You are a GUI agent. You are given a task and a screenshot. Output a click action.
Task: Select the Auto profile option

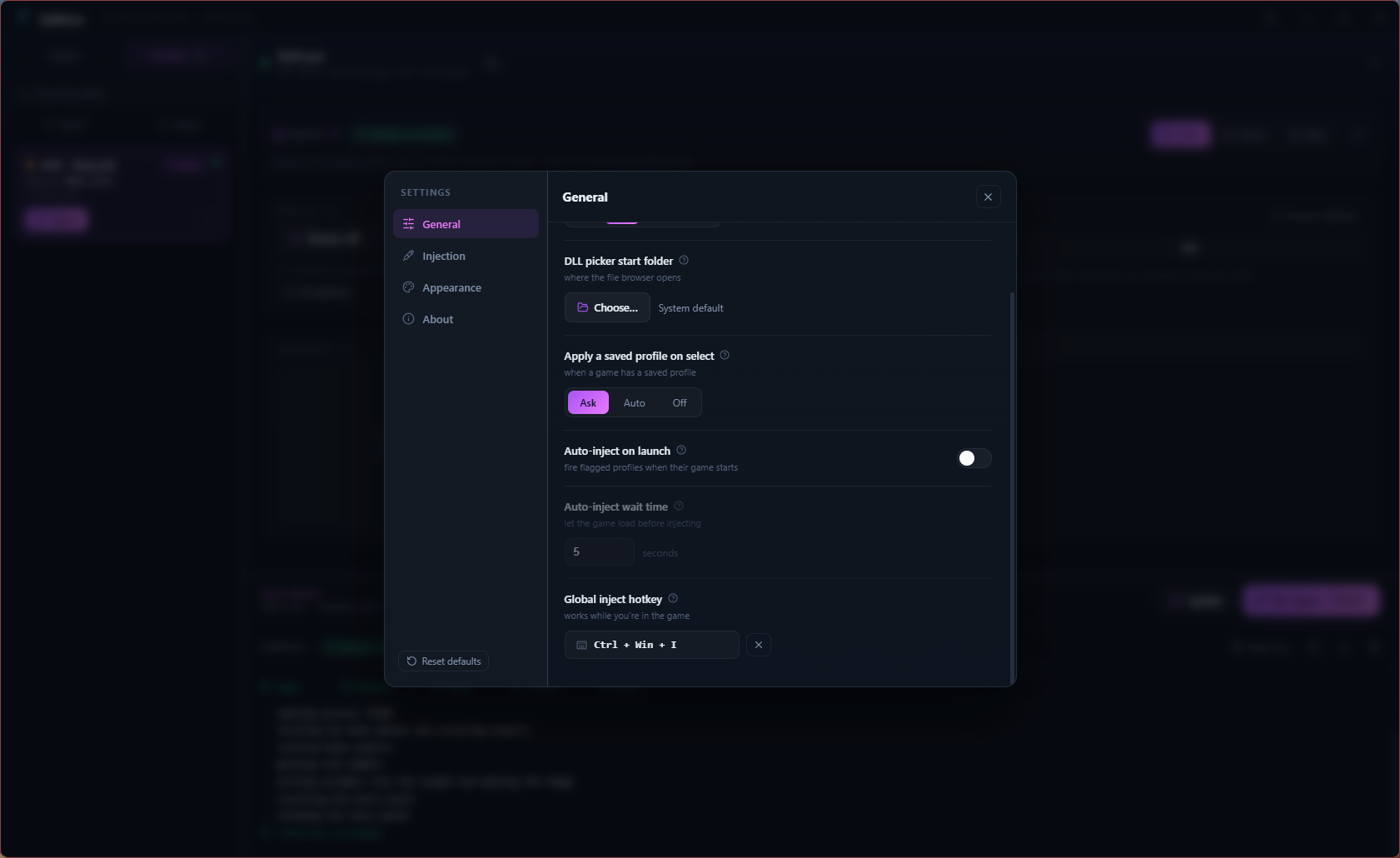635,402
